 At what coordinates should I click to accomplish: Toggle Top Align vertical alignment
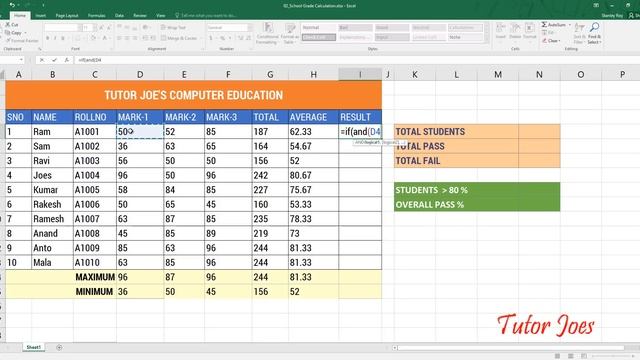click(x=119, y=27)
